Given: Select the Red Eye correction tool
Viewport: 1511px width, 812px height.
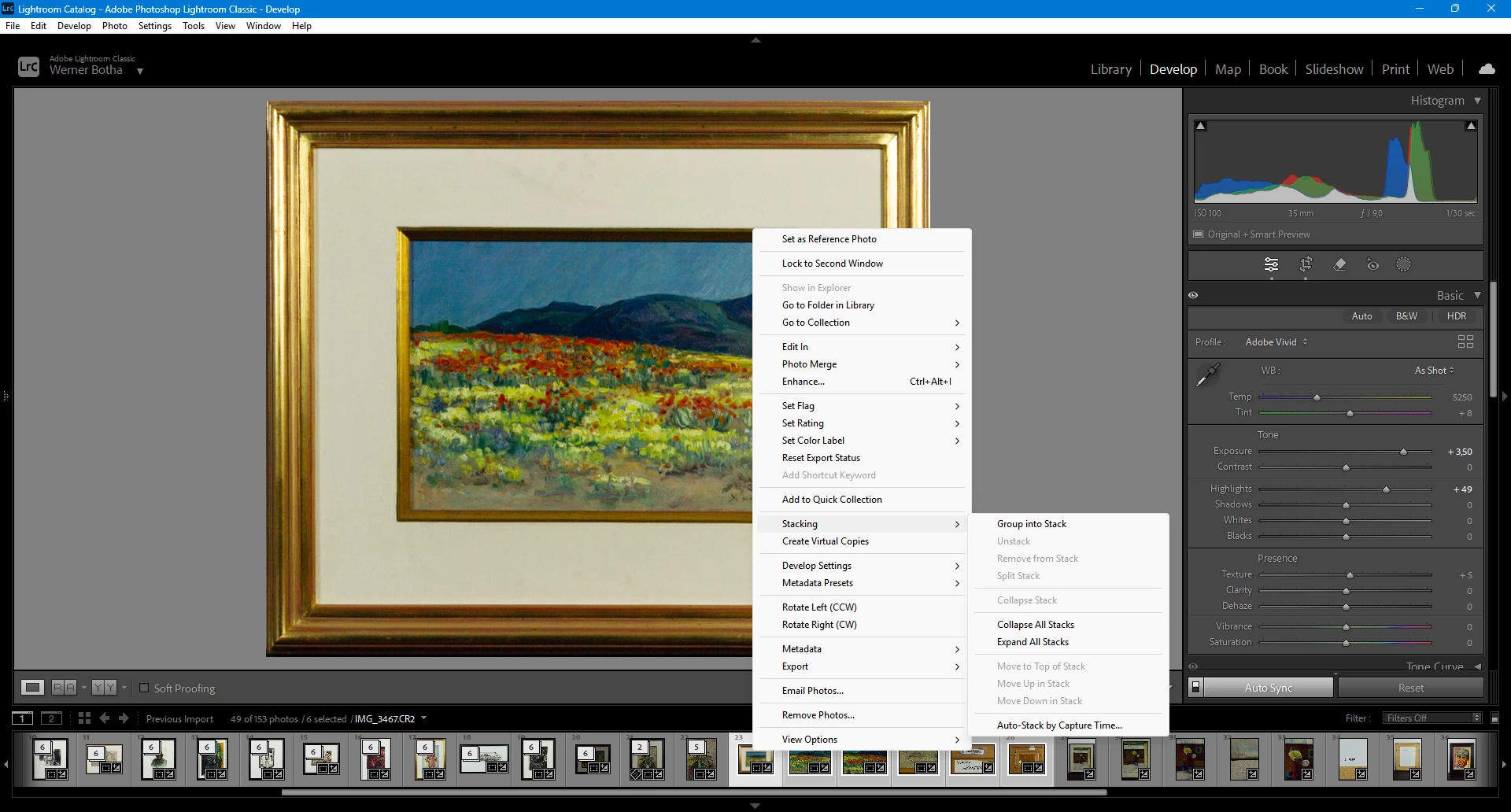Looking at the screenshot, I should pos(1372,265).
